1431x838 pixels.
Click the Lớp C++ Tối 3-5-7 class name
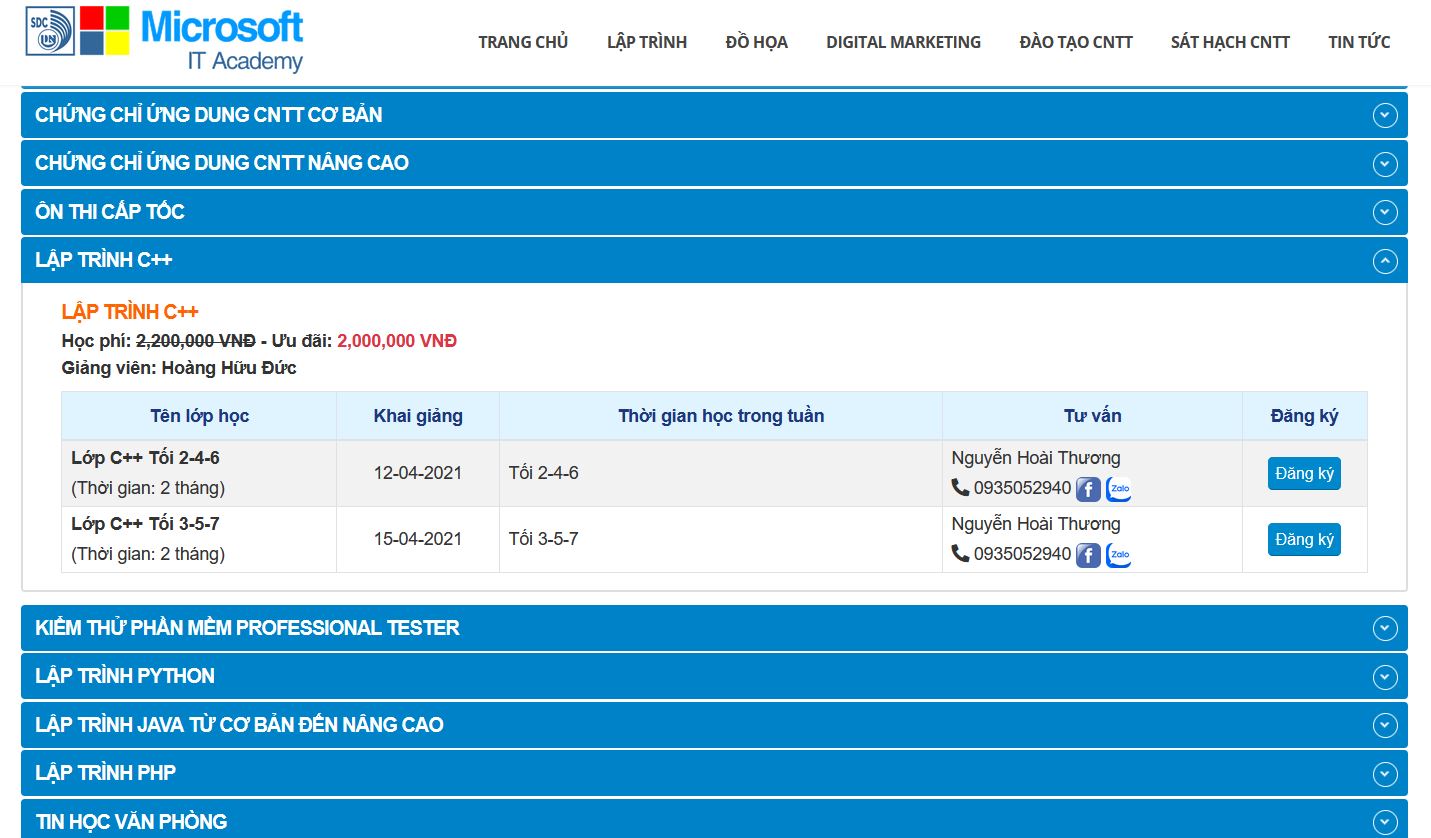coord(145,524)
